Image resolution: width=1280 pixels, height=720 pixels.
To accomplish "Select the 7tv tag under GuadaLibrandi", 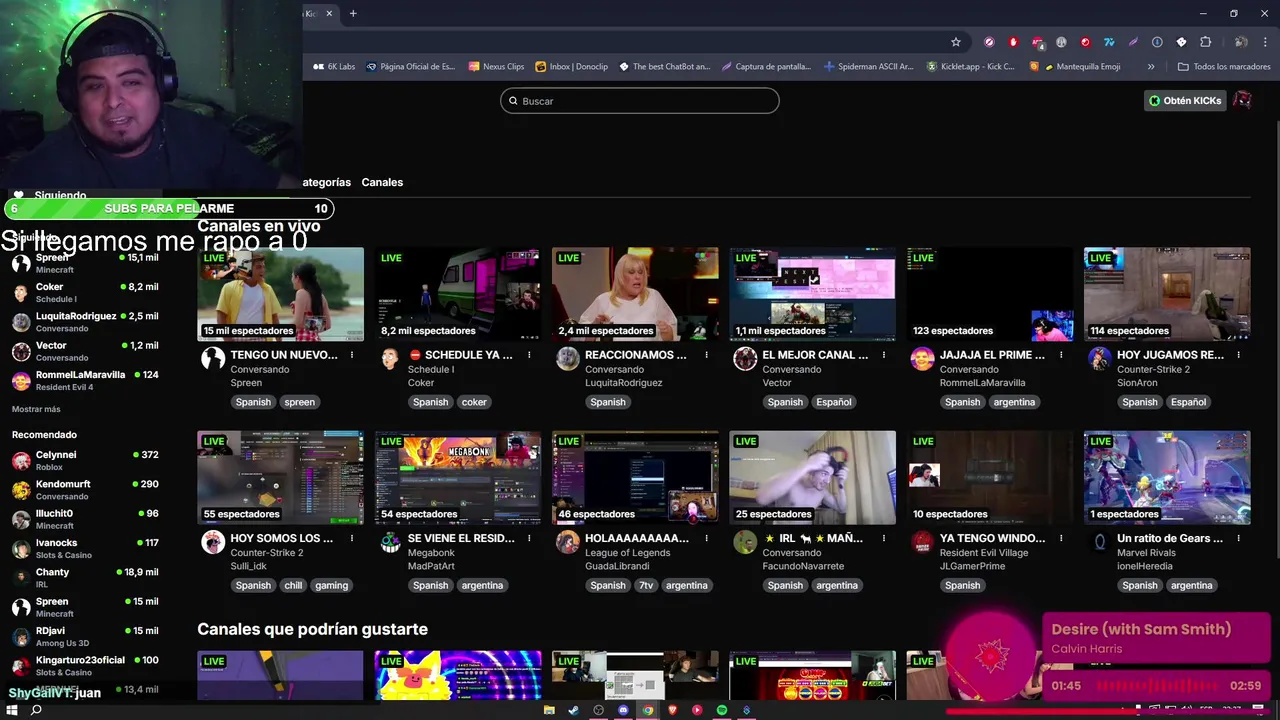I will click(x=646, y=585).
